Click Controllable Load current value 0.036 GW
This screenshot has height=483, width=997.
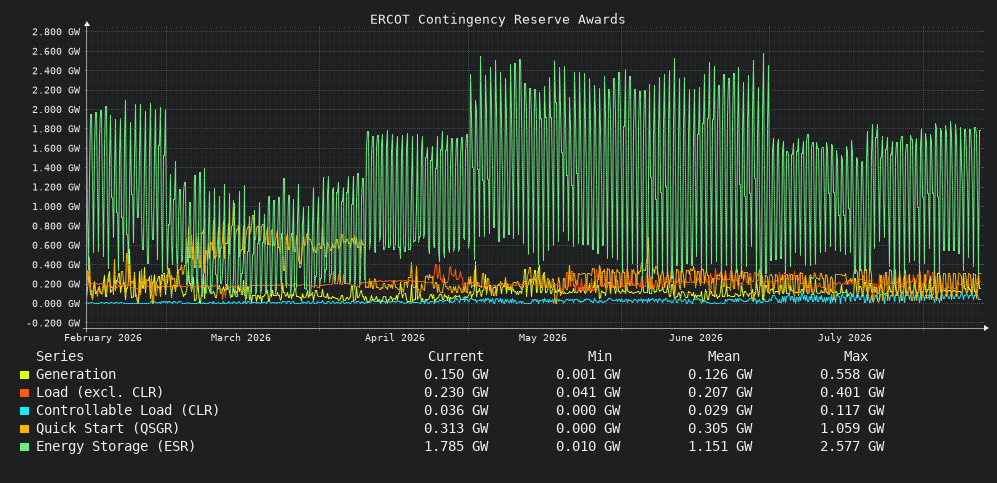(x=456, y=410)
